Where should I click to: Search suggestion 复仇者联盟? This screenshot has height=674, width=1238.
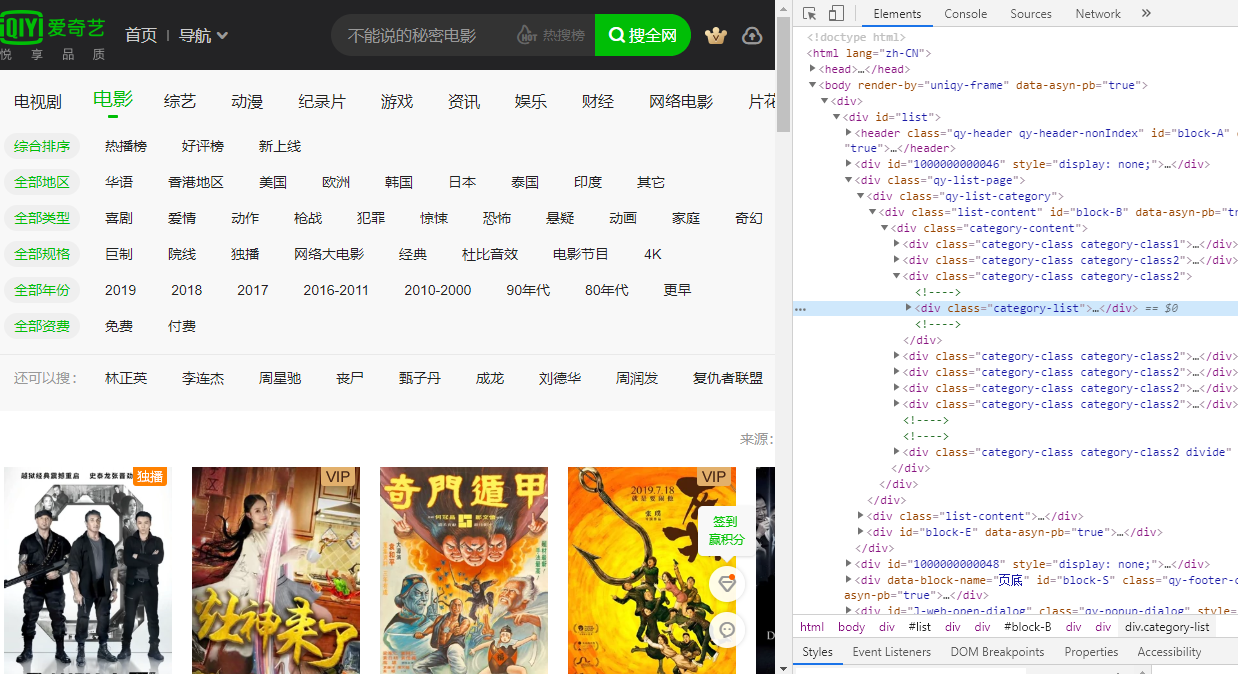point(728,378)
